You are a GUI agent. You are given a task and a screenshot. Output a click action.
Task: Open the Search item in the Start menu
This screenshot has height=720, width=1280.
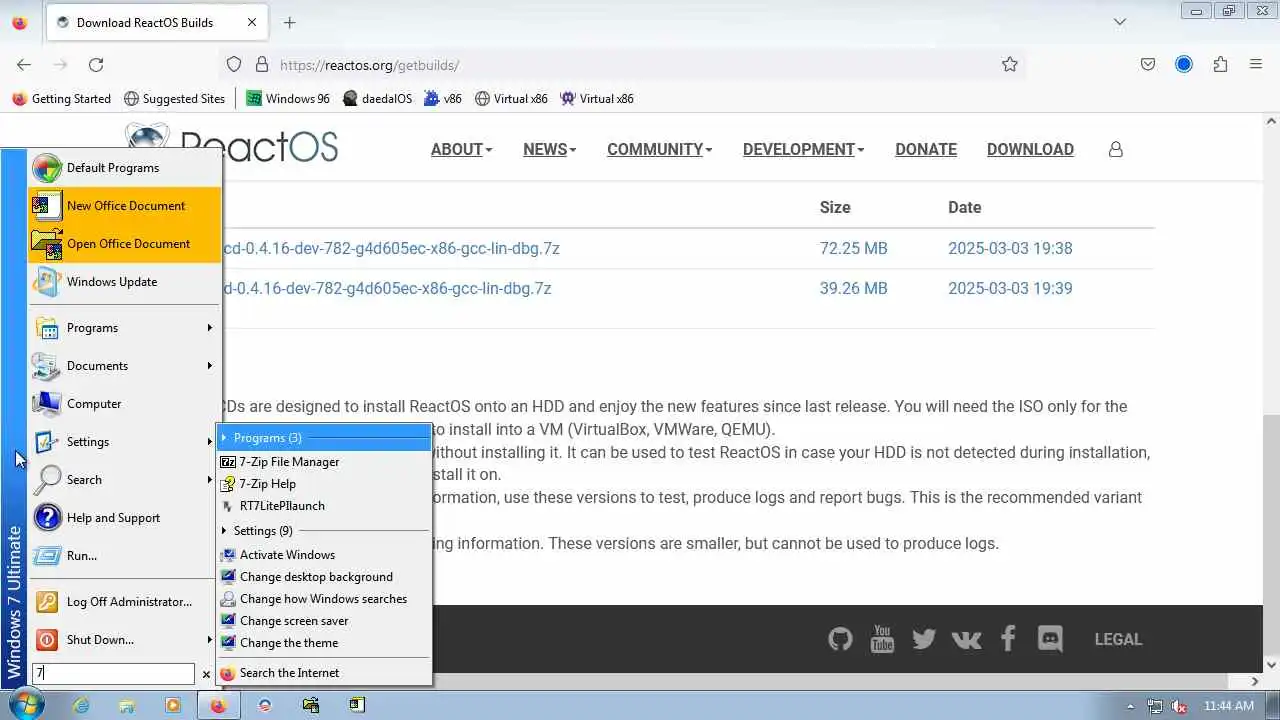(x=124, y=480)
